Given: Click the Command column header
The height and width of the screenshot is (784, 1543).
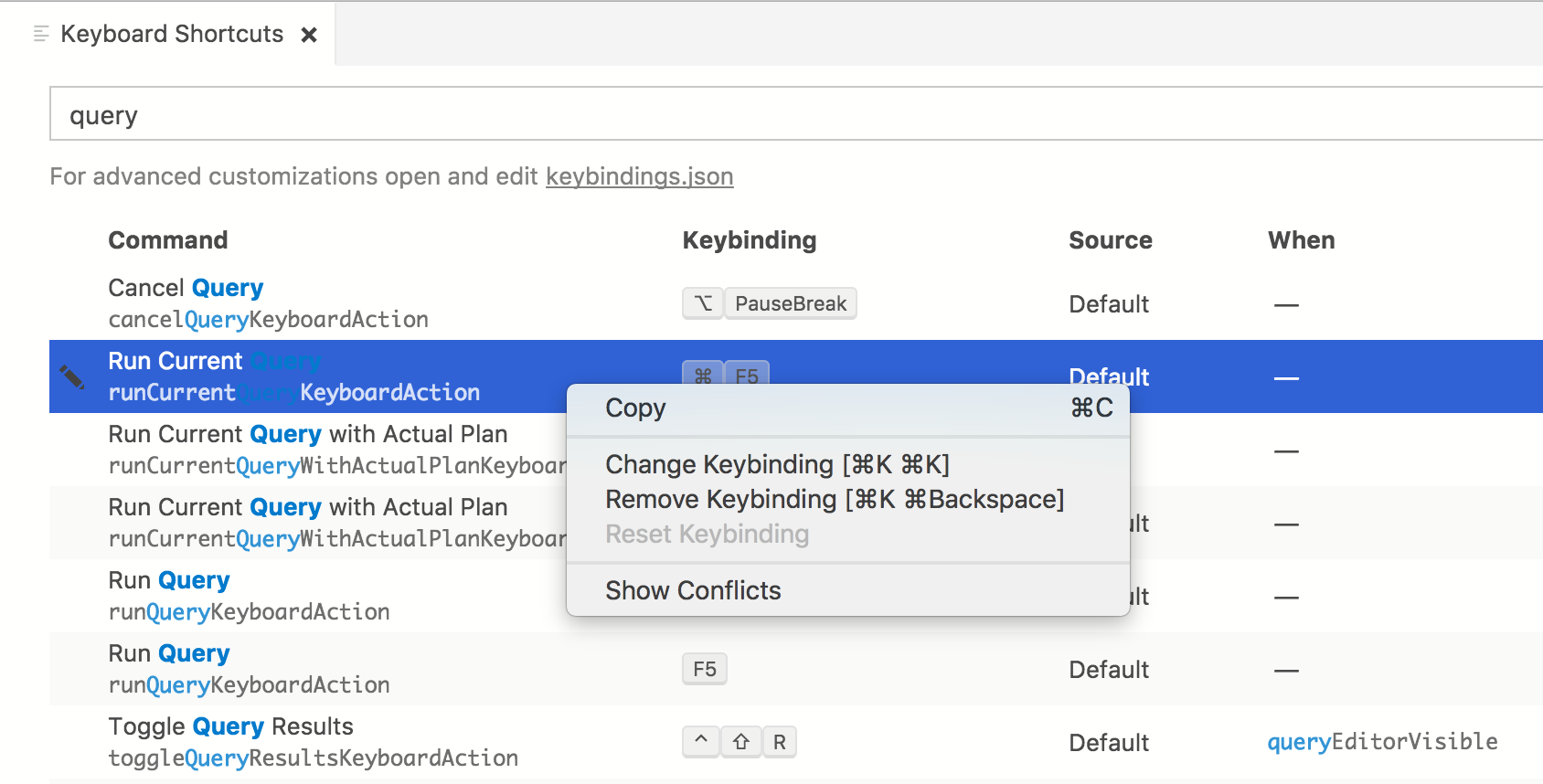Looking at the screenshot, I should click(168, 240).
